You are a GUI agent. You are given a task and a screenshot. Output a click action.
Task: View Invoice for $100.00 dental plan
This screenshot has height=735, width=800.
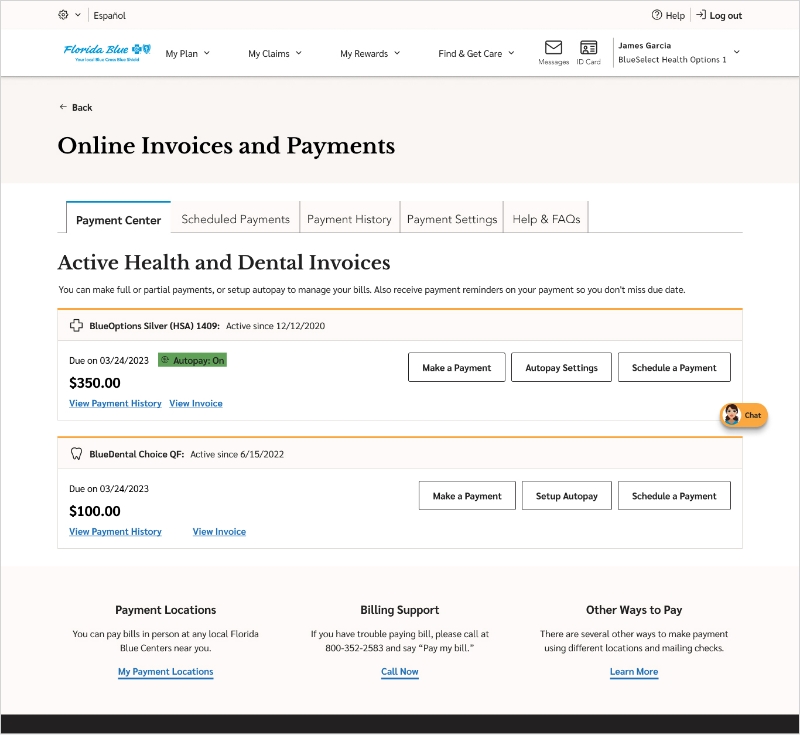click(x=219, y=531)
